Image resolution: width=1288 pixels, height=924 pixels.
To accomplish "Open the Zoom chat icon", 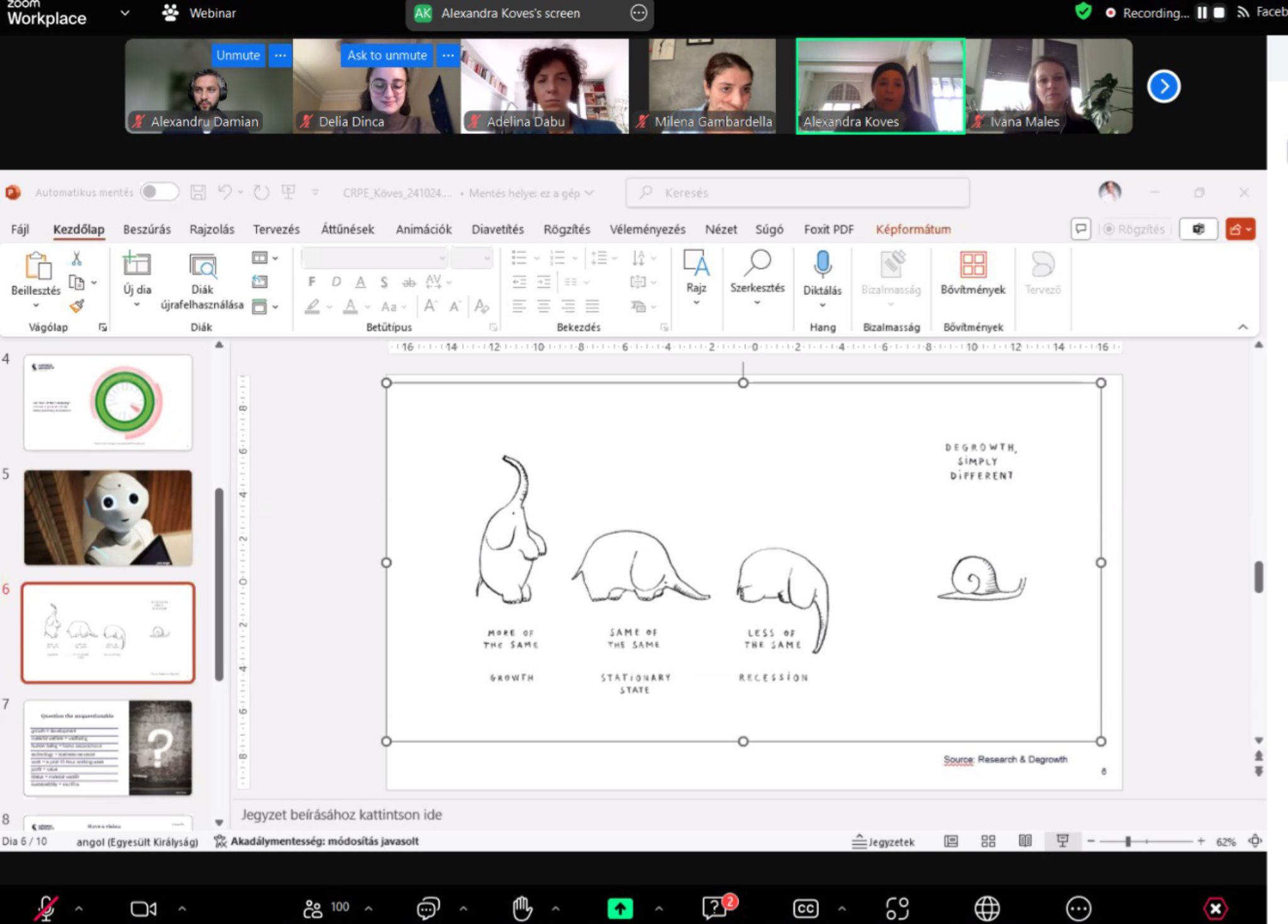I will click(x=428, y=908).
